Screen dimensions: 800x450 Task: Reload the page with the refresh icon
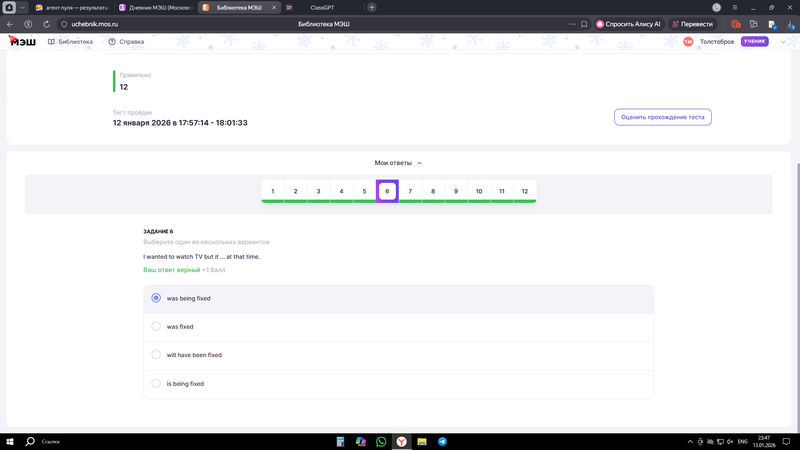[46, 24]
